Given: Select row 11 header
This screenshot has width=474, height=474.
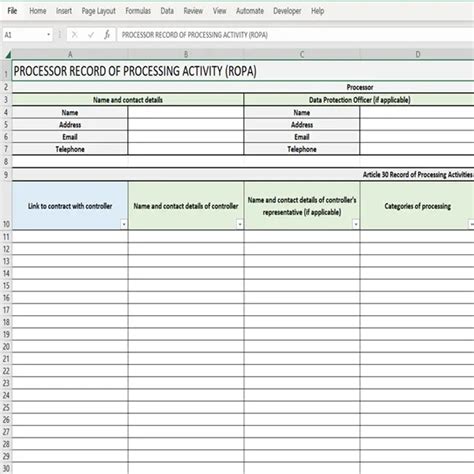Looking at the screenshot, I should point(6,237).
